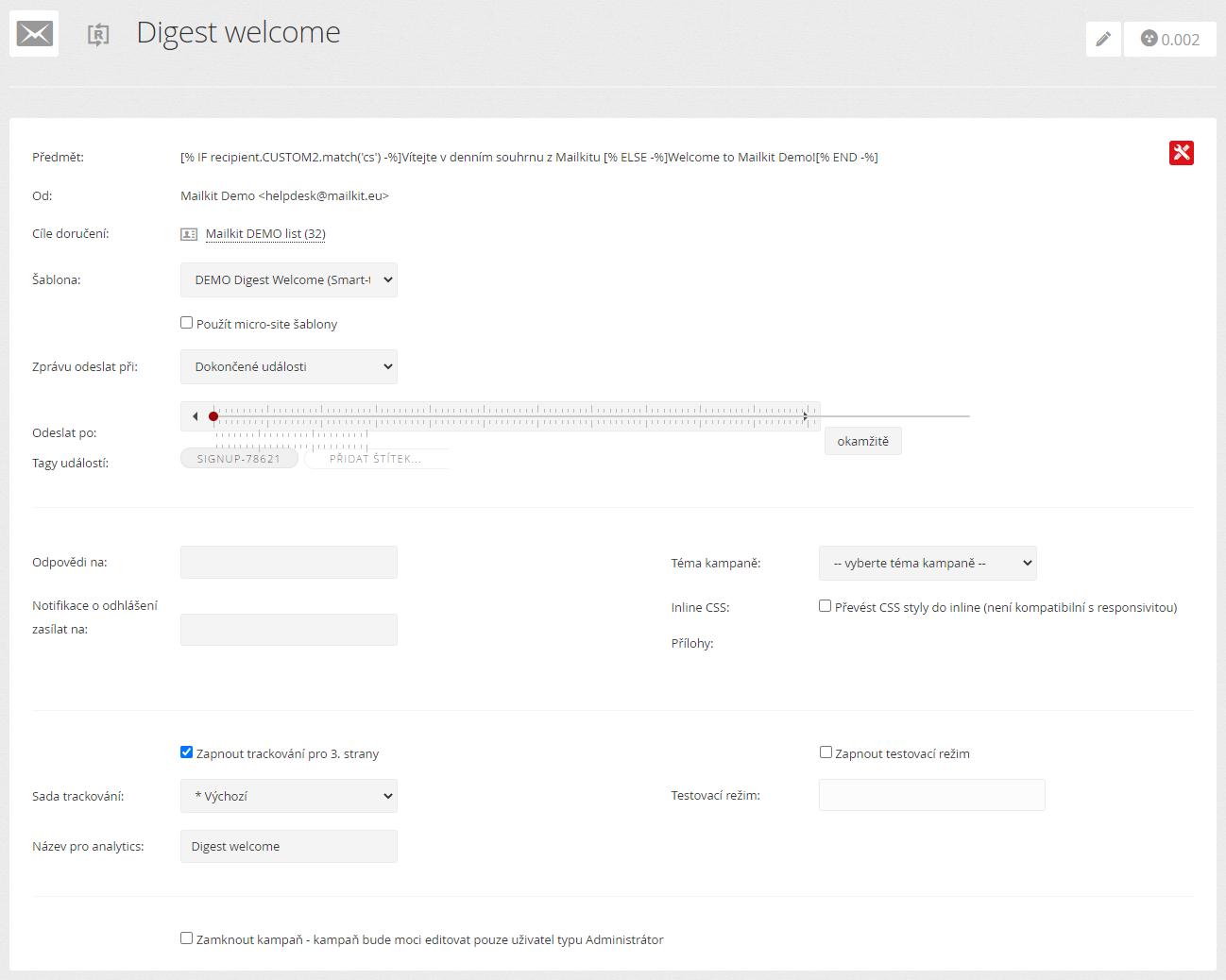Open the Mailkit DEMO list (32) link
The height and width of the screenshot is (980, 1226).
coord(265,234)
